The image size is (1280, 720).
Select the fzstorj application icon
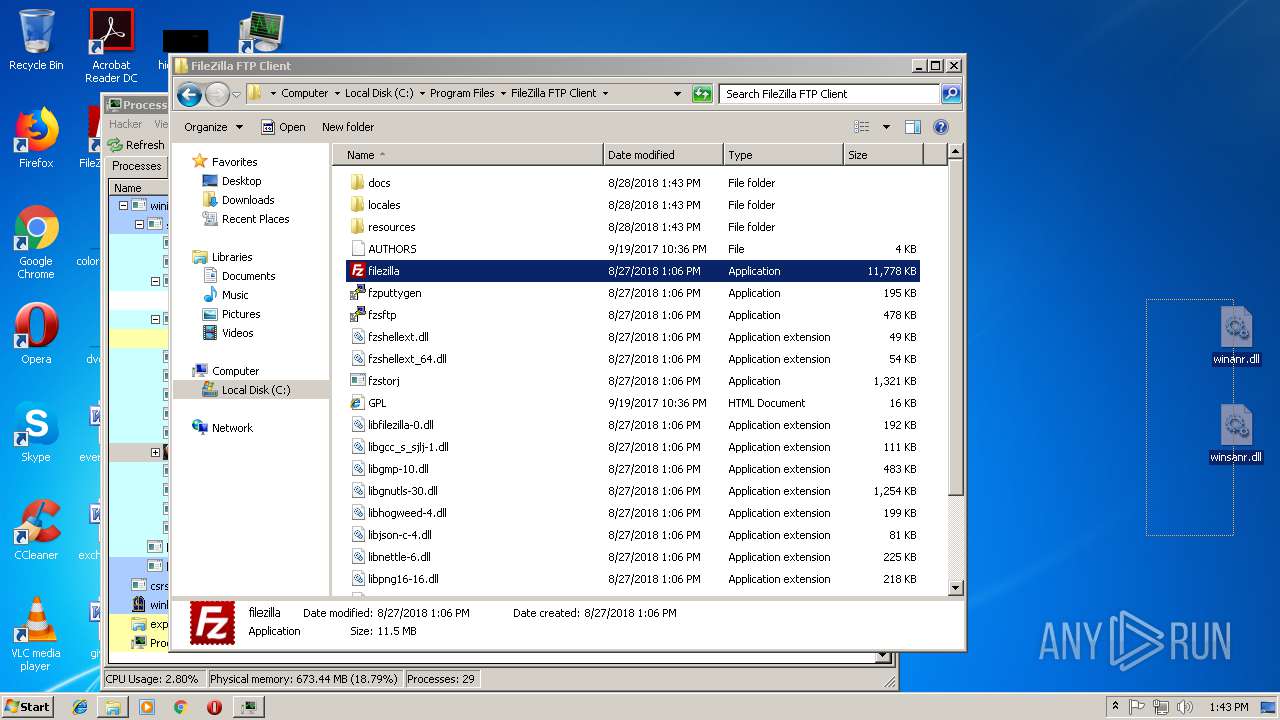click(x=357, y=381)
